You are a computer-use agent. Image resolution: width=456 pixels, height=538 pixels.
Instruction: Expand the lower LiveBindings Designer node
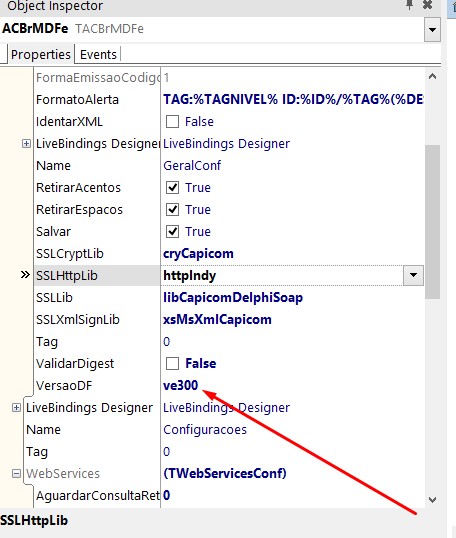point(16,408)
